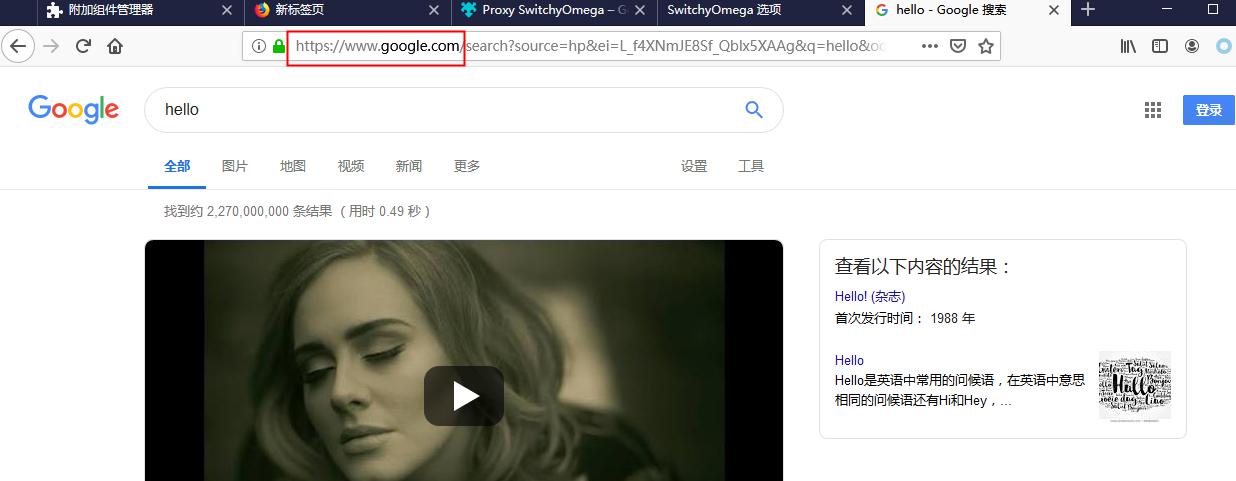Click the Hello word-cloud thumbnail
Image resolution: width=1236 pixels, height=481 pixels.
point(1134,385)
